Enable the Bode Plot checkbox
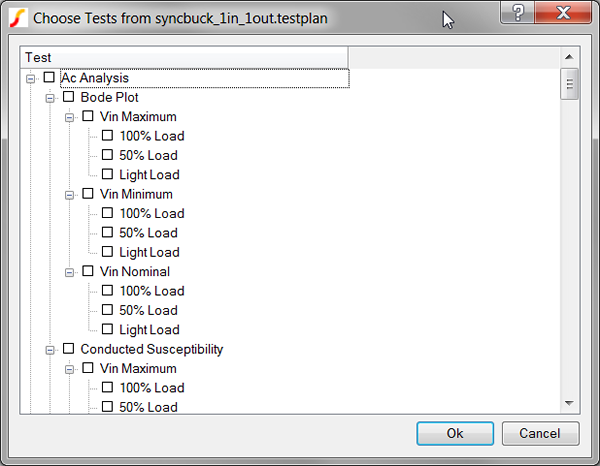 (x=68, y=96)
